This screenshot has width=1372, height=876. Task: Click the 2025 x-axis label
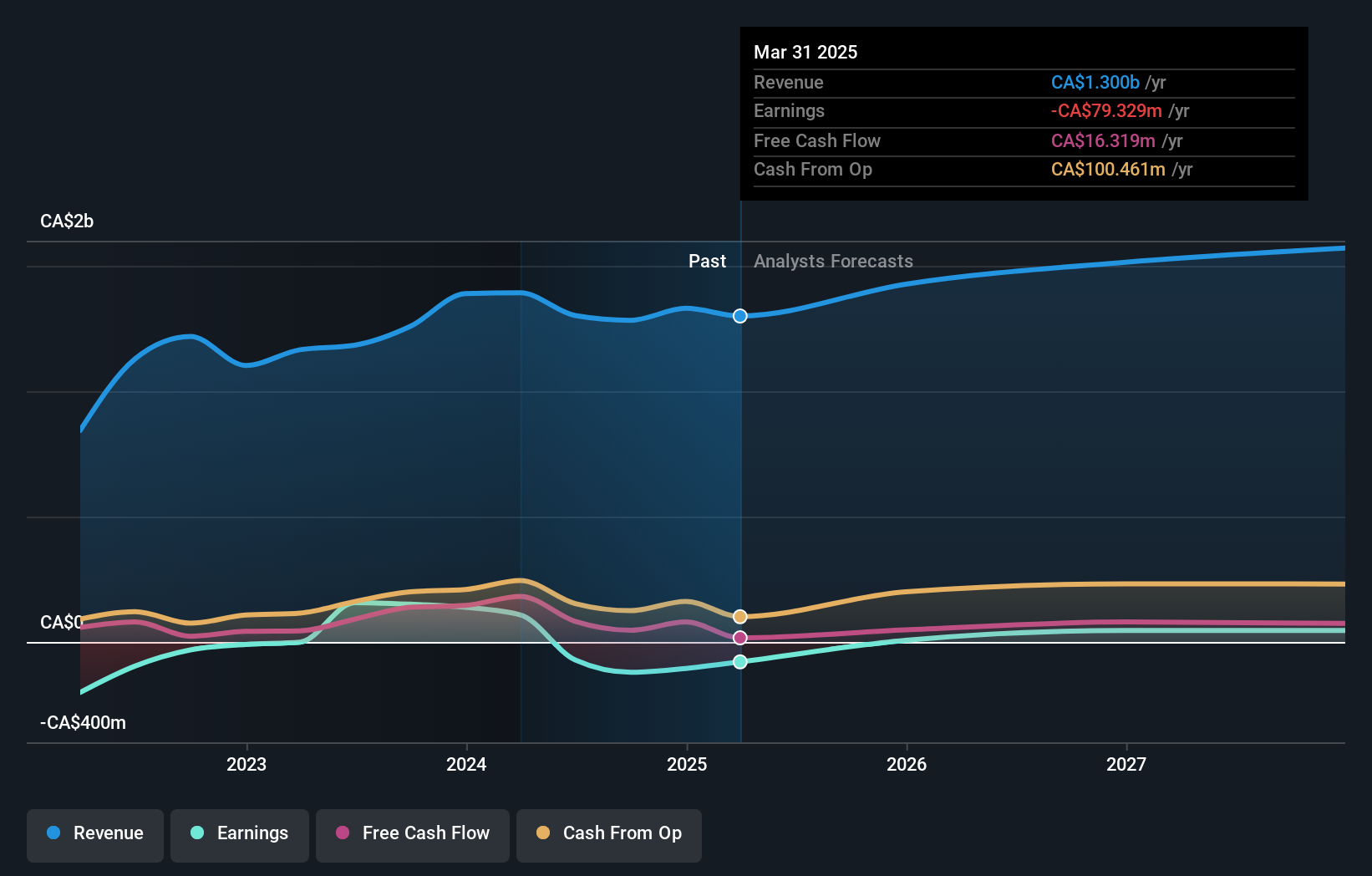click(687, 764)
